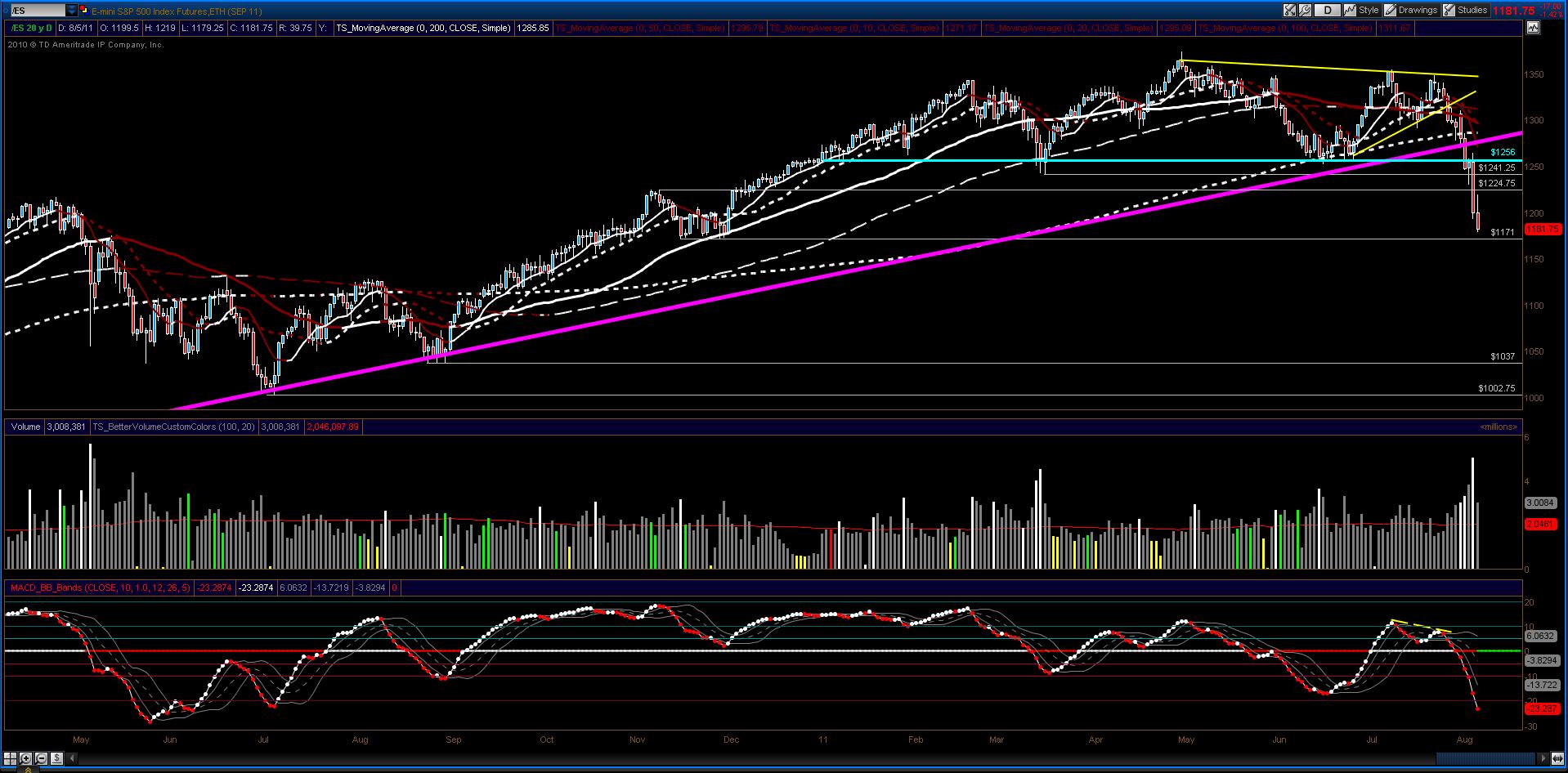This screenshot has height=773, width=1568.
Task: Click the Volume label in the volume panel
Action: [25, 427]
